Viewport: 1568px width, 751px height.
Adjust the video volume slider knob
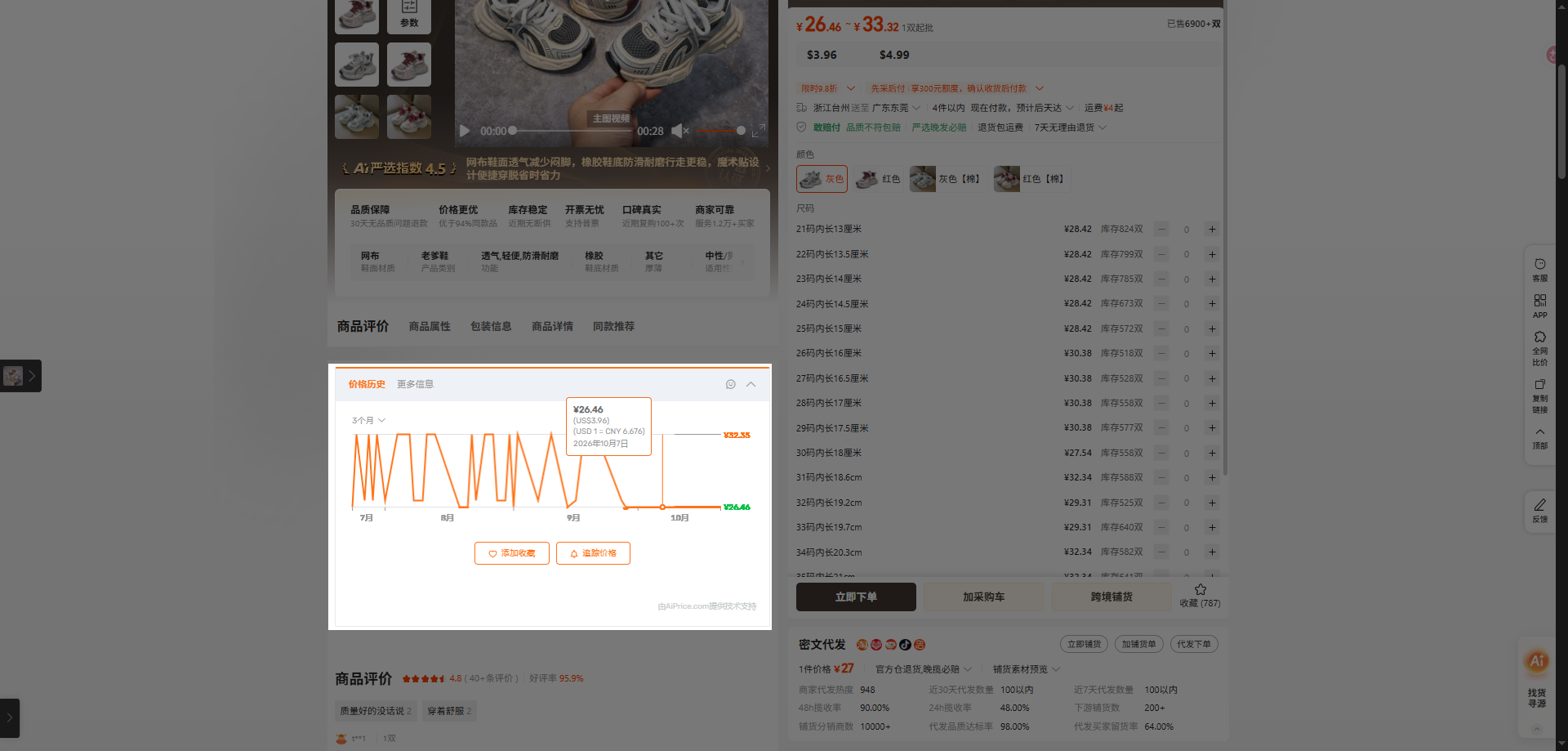741,131
